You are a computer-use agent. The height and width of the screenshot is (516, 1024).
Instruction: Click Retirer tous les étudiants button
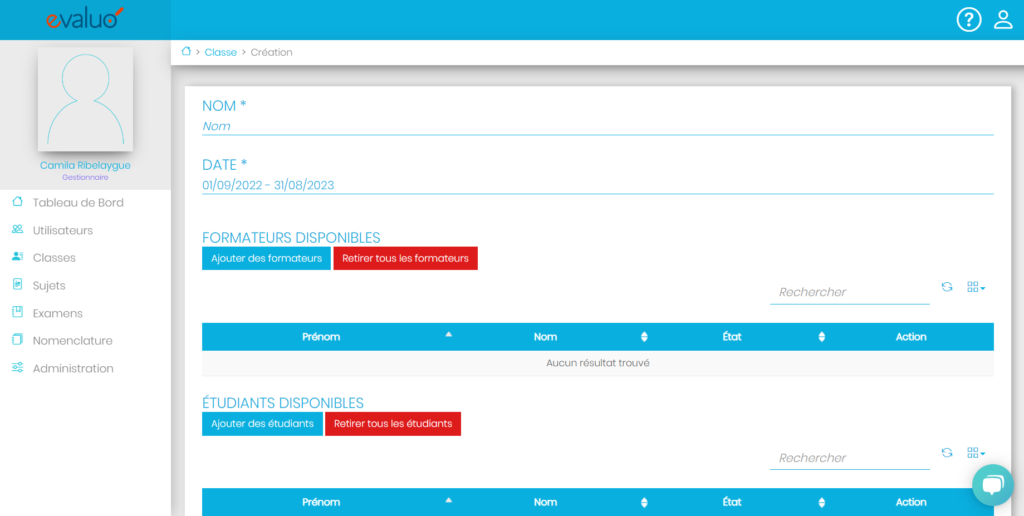click(x=393, y=424)
